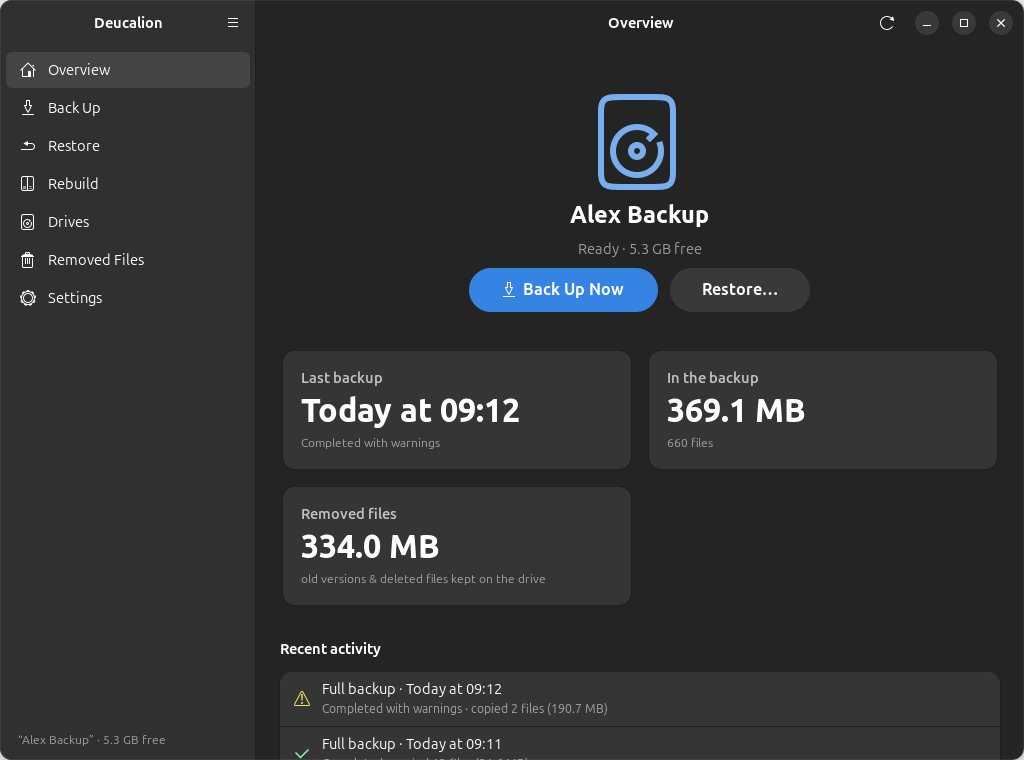Open the Drives page
Viewport: 1024px width, 760px height.
128,222
